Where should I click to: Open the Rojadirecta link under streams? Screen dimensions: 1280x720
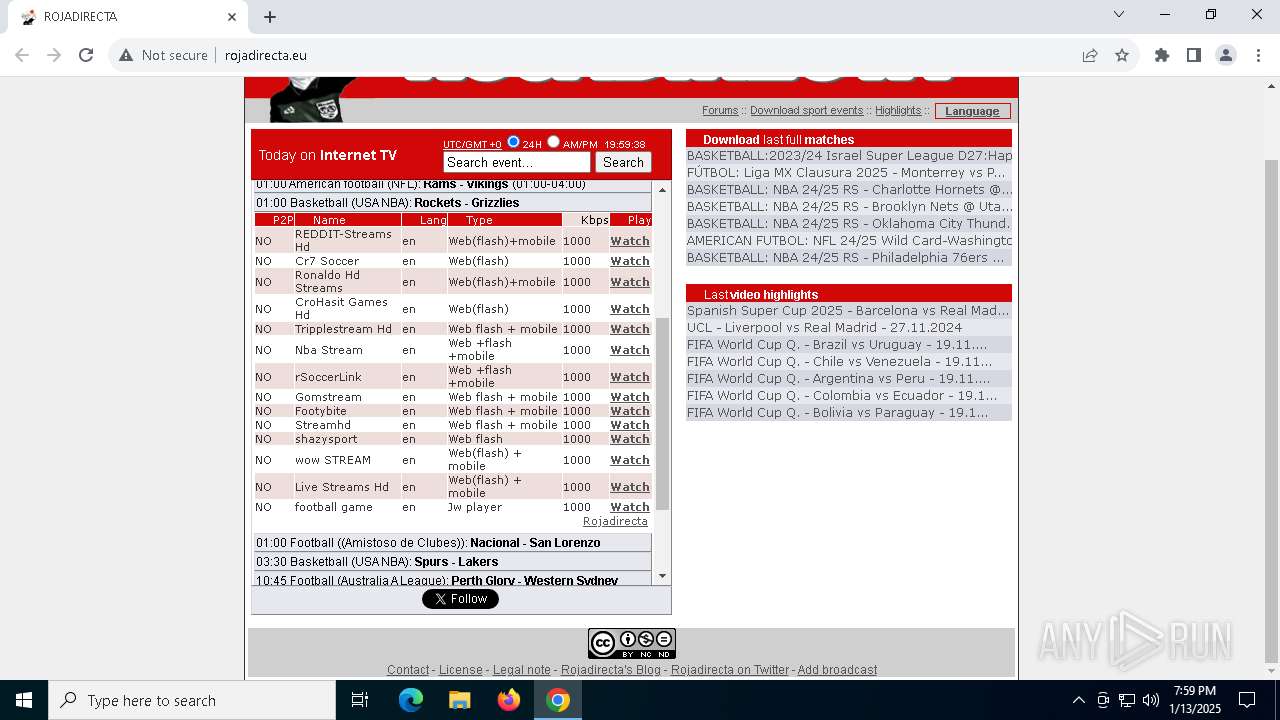[x=615, y=522]
